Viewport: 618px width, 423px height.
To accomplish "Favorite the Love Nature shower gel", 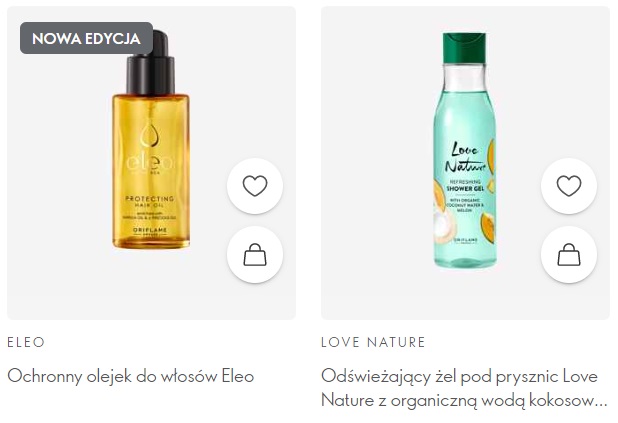I will [569, 186].
